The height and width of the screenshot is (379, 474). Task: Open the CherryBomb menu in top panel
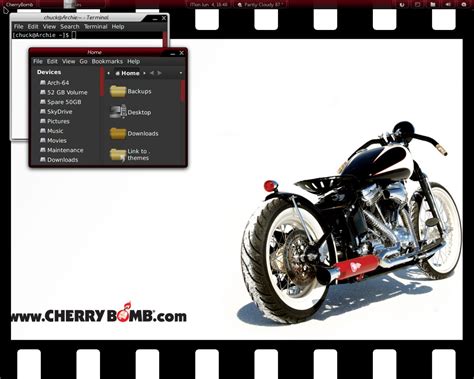point(19,5)
